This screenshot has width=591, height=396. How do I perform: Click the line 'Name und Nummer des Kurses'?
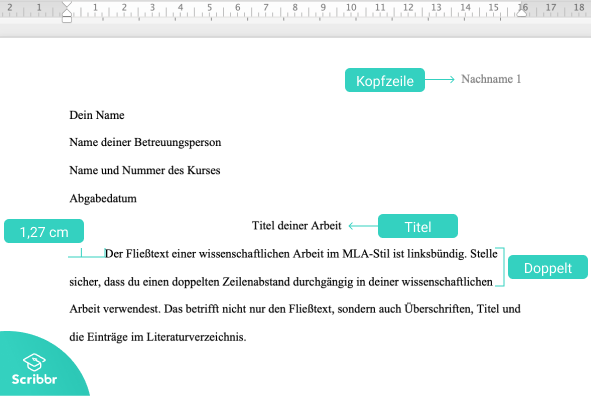(x=145, y=170)
